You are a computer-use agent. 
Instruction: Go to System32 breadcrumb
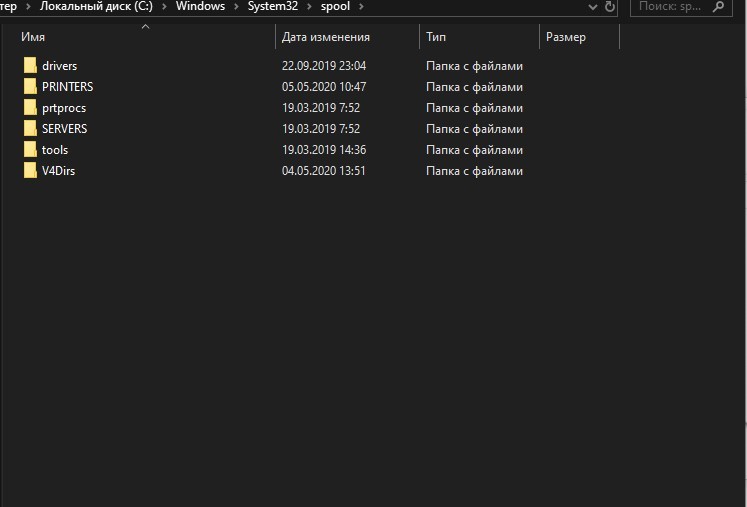(x=273, y=6)
